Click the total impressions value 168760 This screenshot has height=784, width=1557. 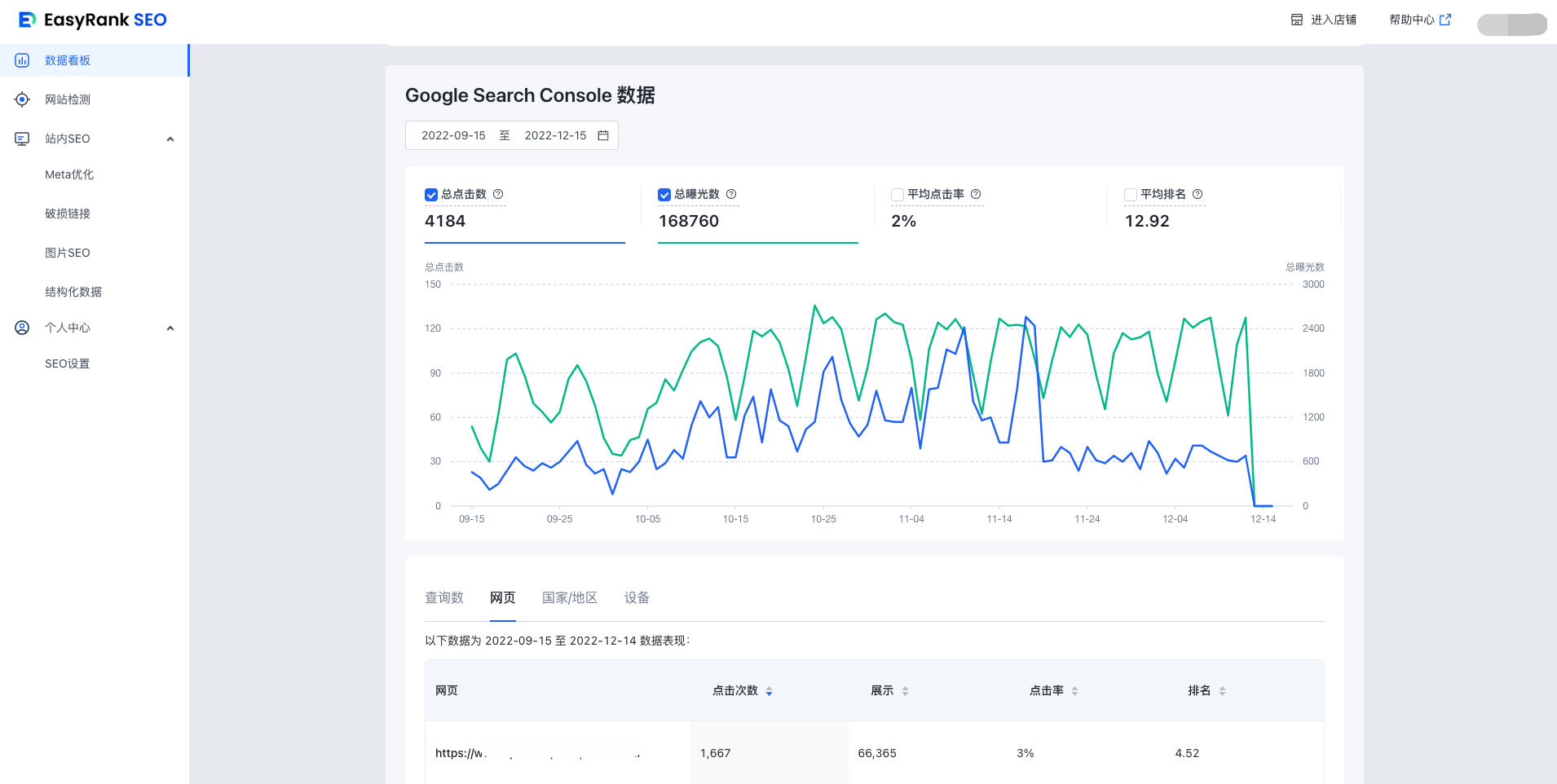[689, 221]
